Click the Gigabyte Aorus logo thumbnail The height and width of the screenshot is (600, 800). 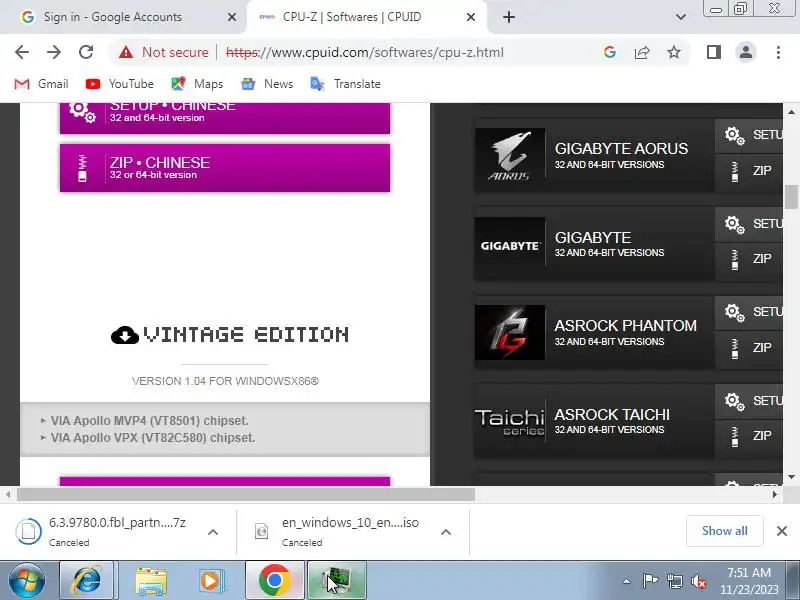click(509, 155)
